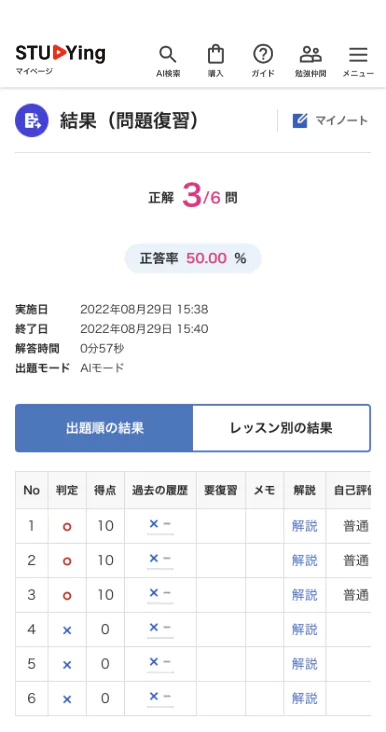
Task: Select 普通 self-rating for question 3
Action: tap(356, 595)
